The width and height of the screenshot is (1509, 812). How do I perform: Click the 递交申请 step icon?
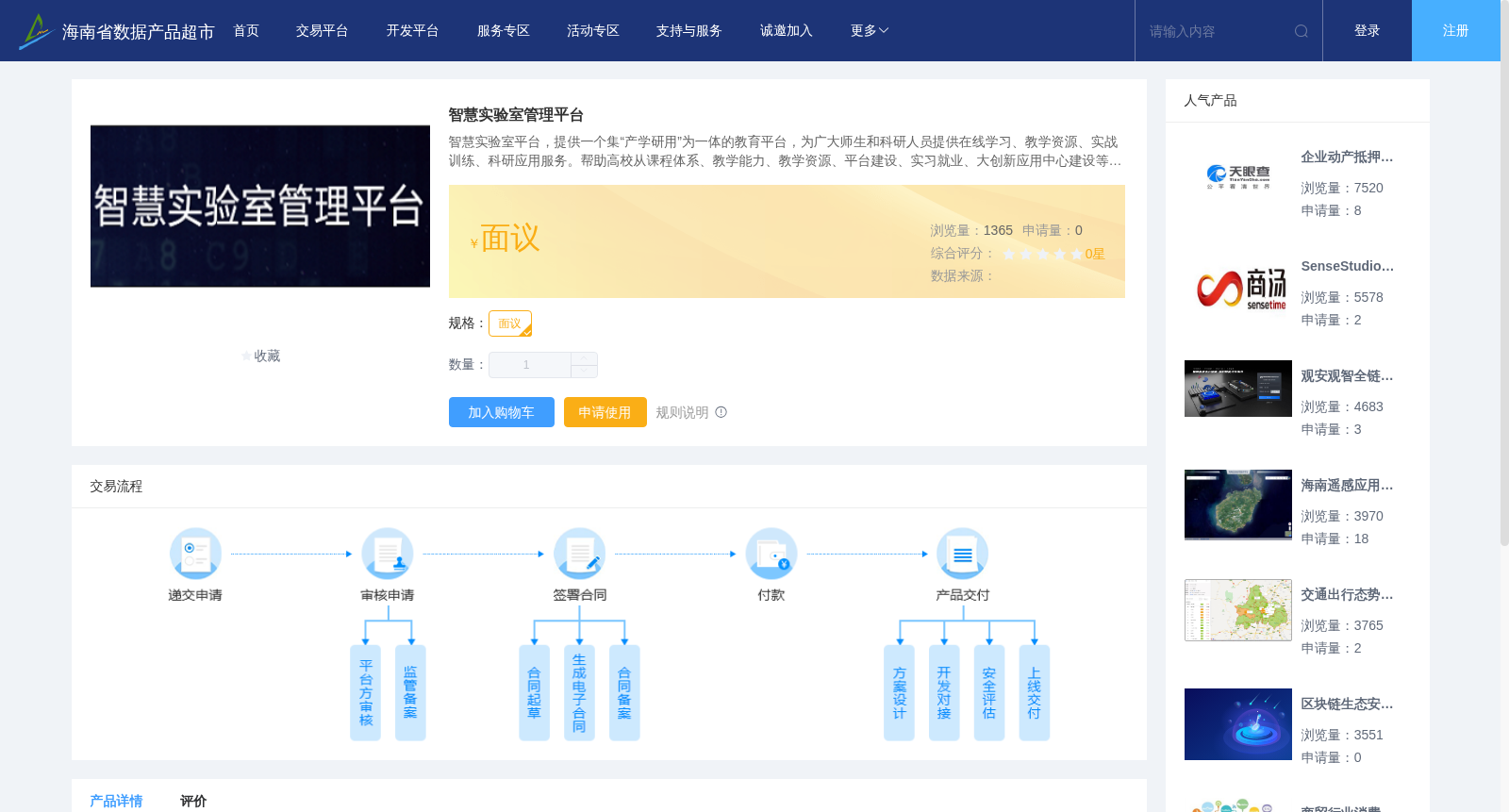click(x=195, y=554)
